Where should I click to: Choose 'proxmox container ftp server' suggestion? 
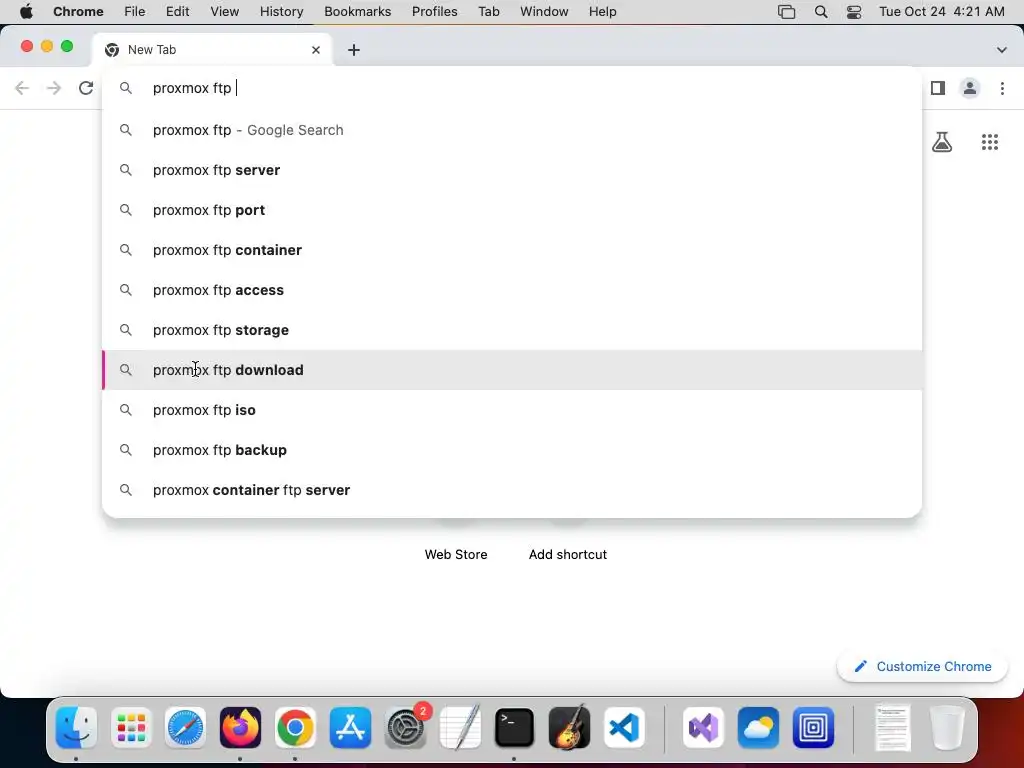click(512, 490)
